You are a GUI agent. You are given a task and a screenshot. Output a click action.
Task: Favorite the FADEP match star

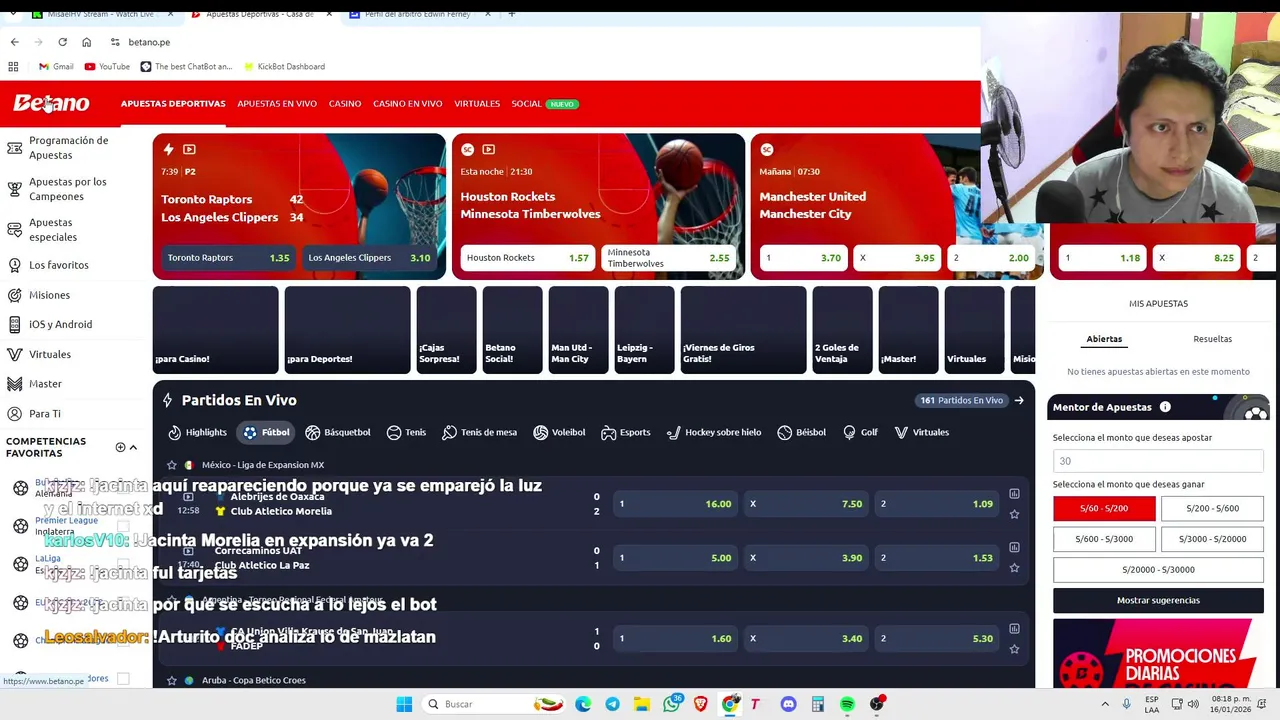(1014, 649)
